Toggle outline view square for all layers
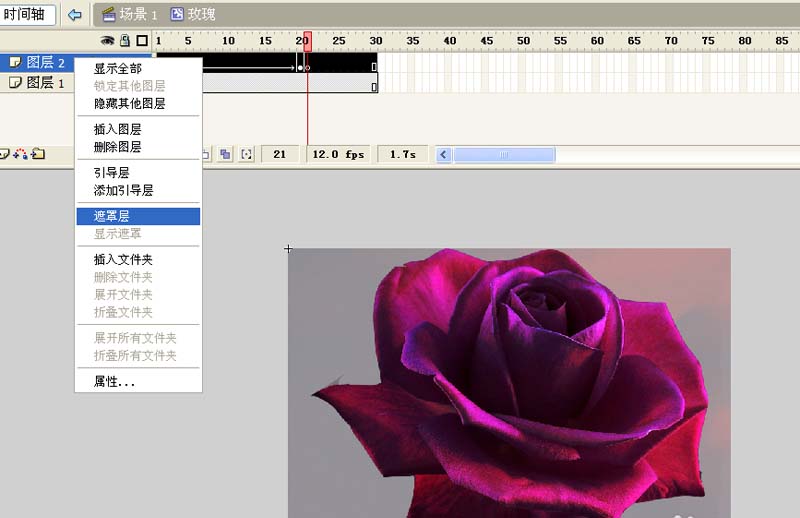Screen dimensions: 800x518 coord(142,40)
